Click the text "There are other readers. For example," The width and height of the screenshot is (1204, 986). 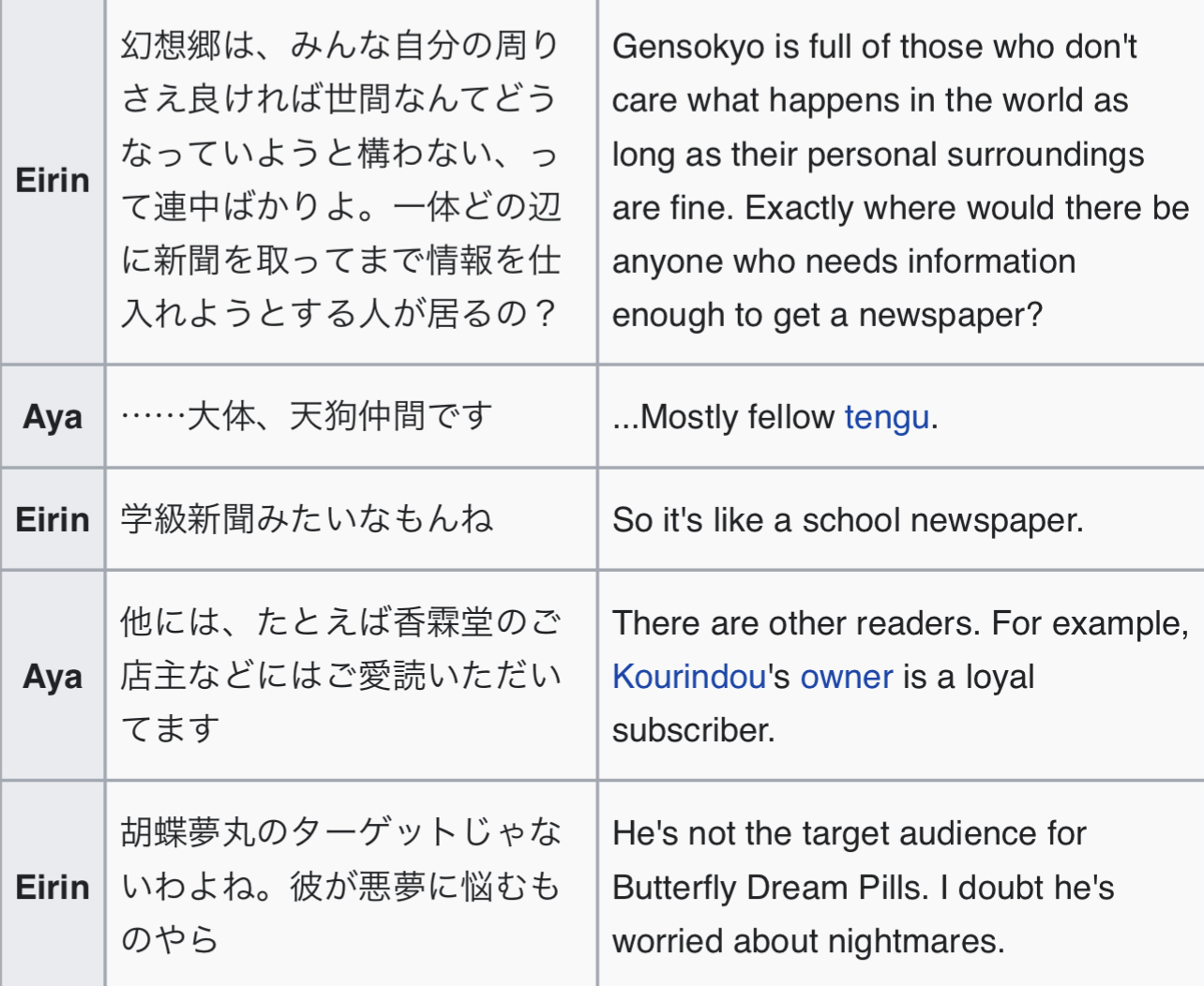click(901, 623)
